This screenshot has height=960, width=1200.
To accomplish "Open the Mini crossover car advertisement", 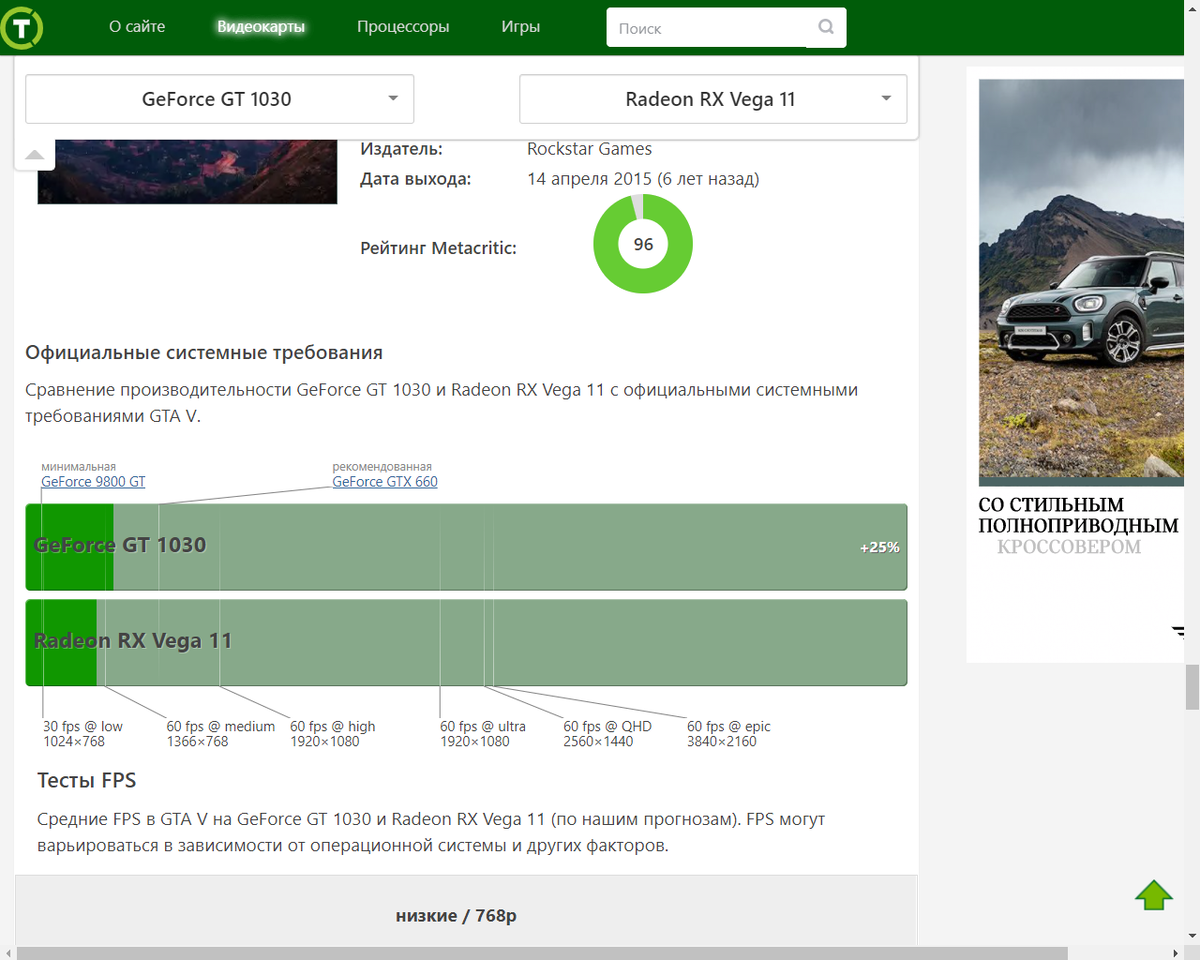I will tap(1081, 365).
